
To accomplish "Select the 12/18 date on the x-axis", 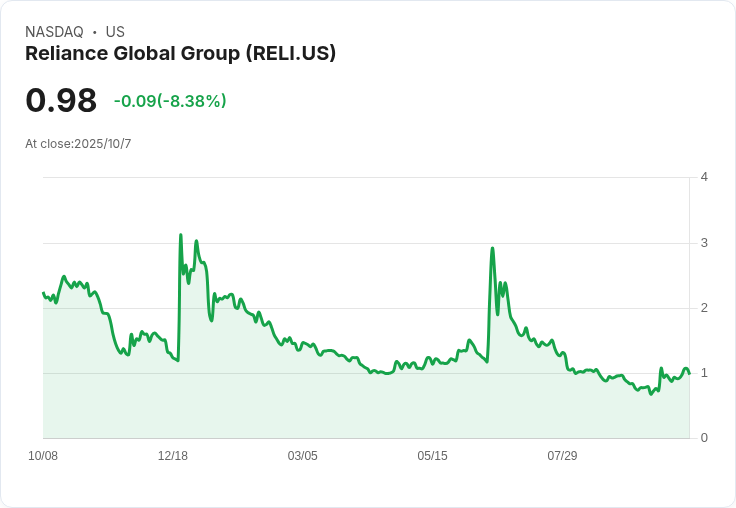I will tap(173, 456).
